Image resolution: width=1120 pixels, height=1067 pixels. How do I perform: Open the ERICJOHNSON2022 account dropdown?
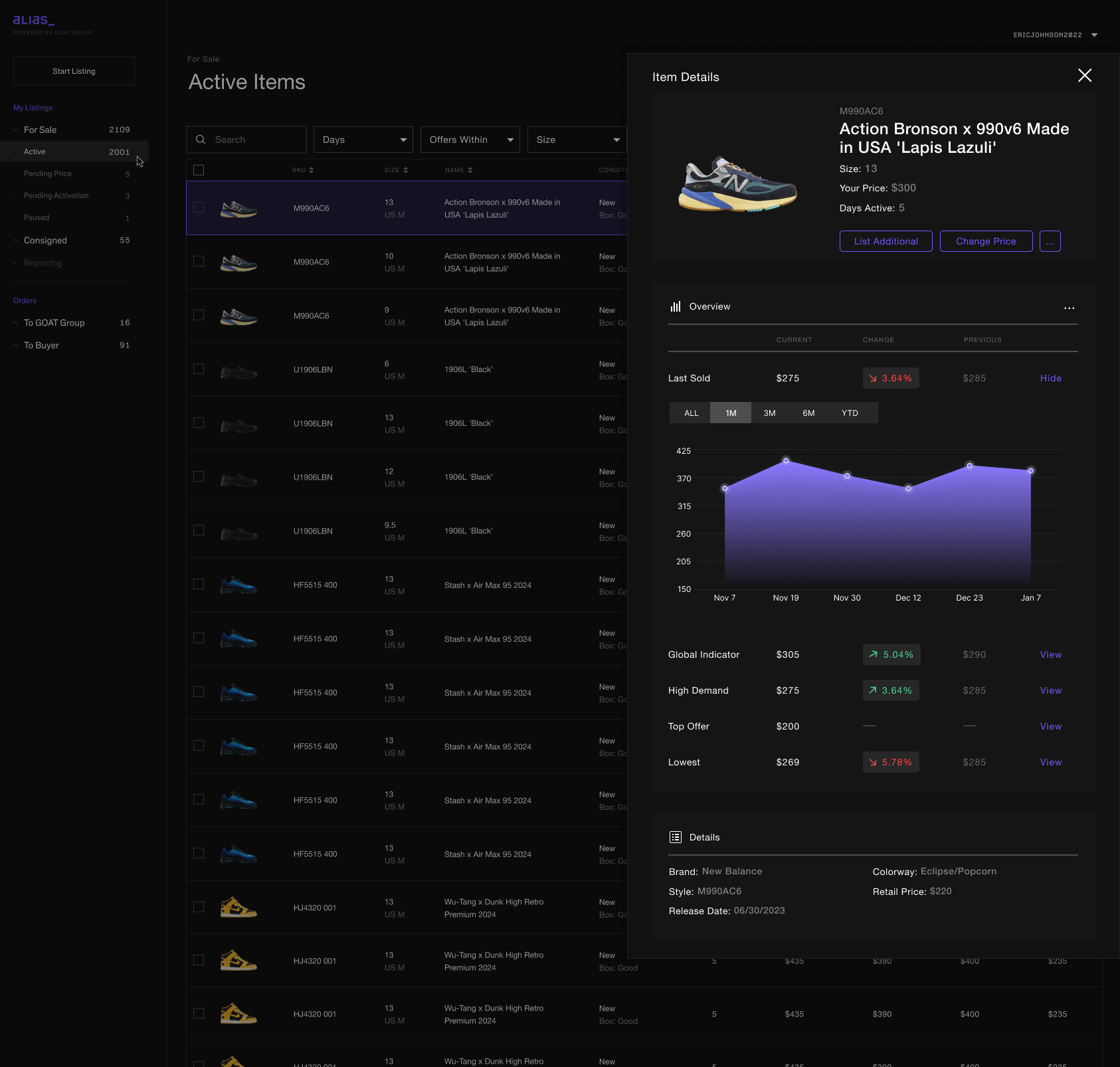(x=1056, y=35)
